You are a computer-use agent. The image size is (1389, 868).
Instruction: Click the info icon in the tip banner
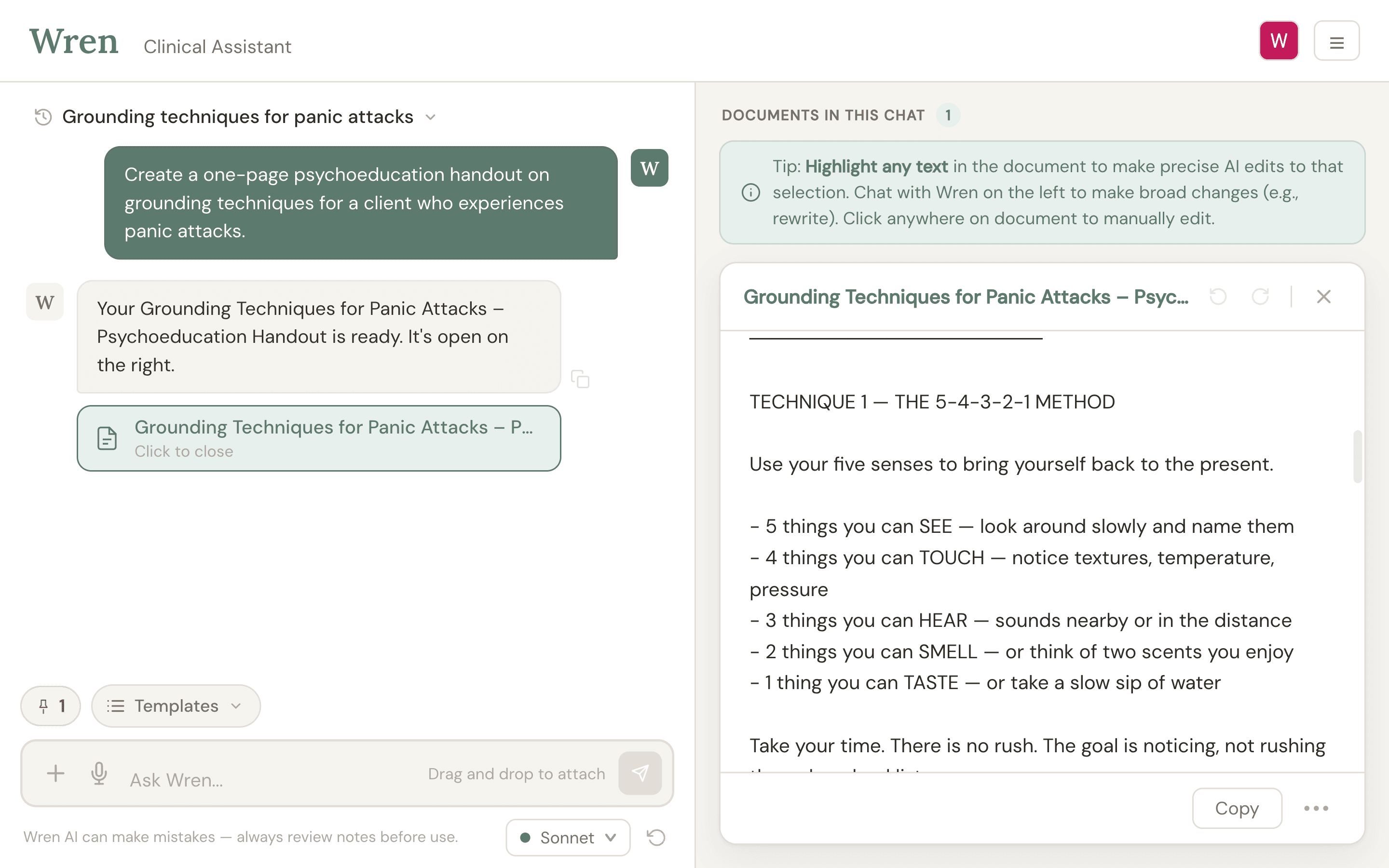751,192
